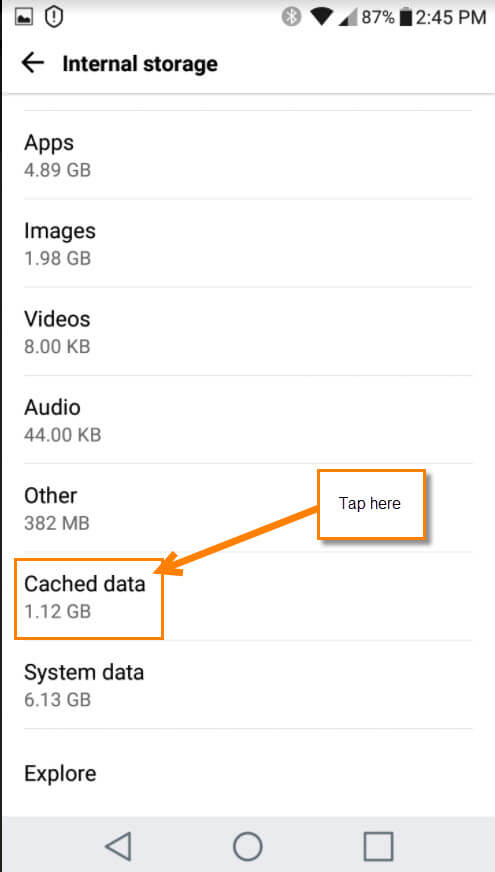Image resolution: width=495 pixels, height=872 pixels.
Task: Tap Cached data to clear cache
Action: (x=89, y=596)
